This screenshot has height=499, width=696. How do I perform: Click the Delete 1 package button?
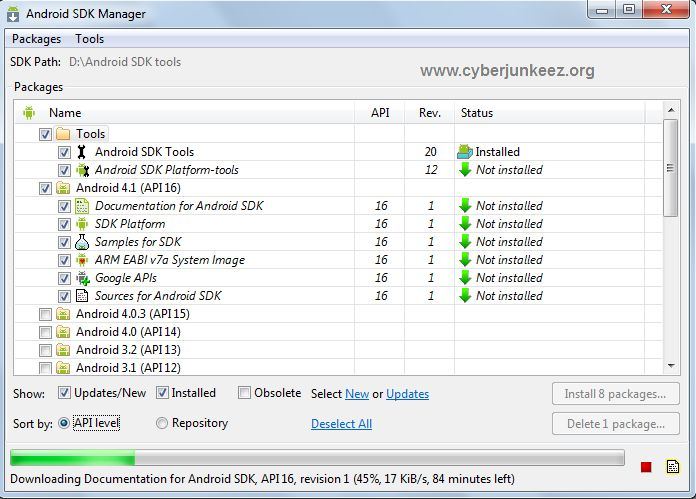[616, 424]
